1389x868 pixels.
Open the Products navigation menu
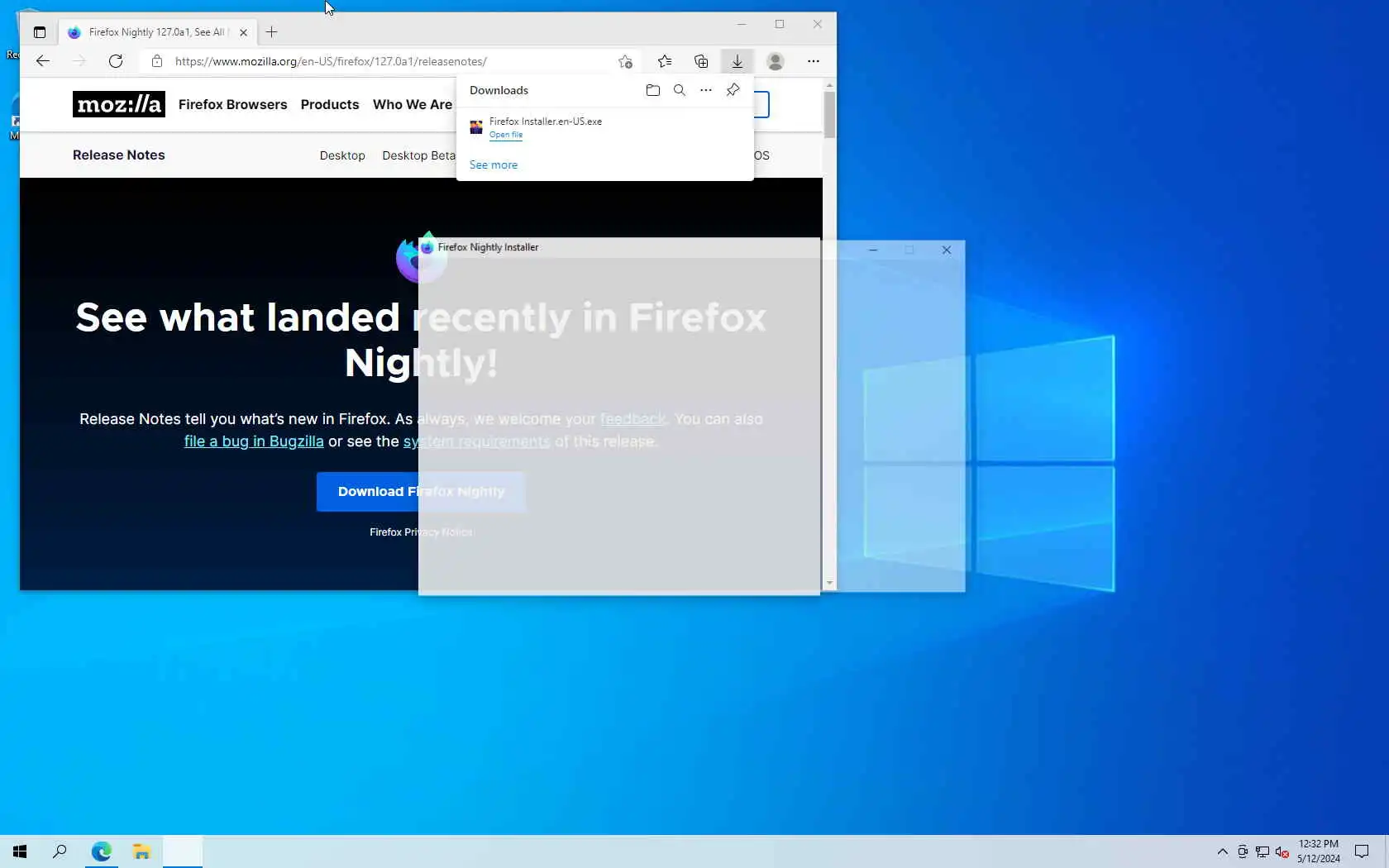330,104
